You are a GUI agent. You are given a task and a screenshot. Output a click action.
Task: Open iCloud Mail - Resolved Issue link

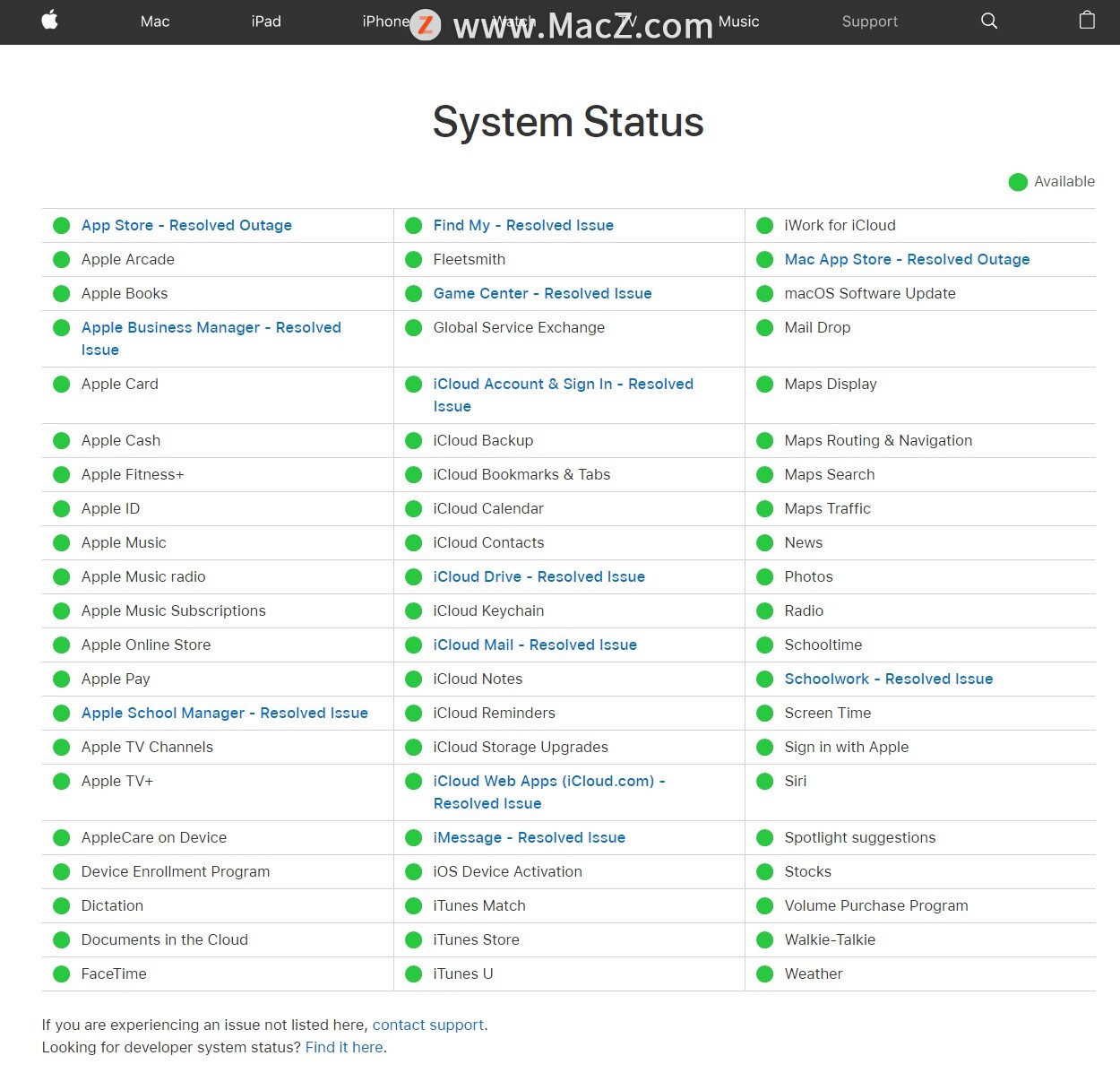[535, 645]
